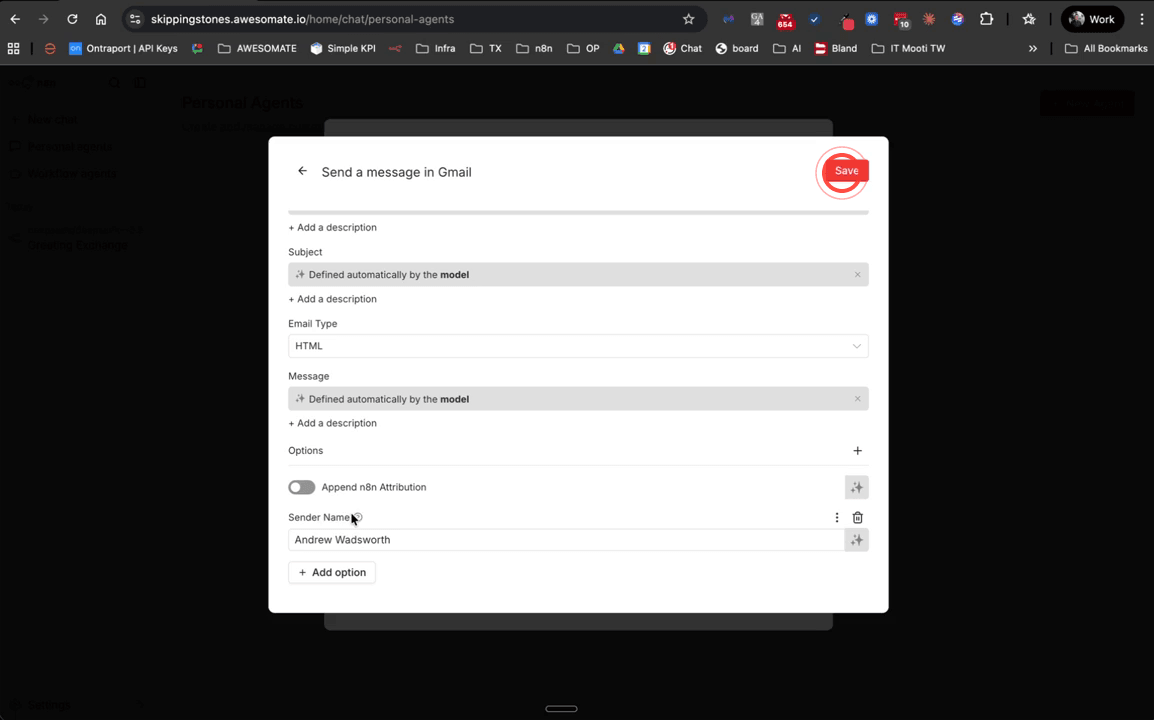Remove the Subject model-defined value chip
This screenshot has height=720, width=1154.
[857, 274]
